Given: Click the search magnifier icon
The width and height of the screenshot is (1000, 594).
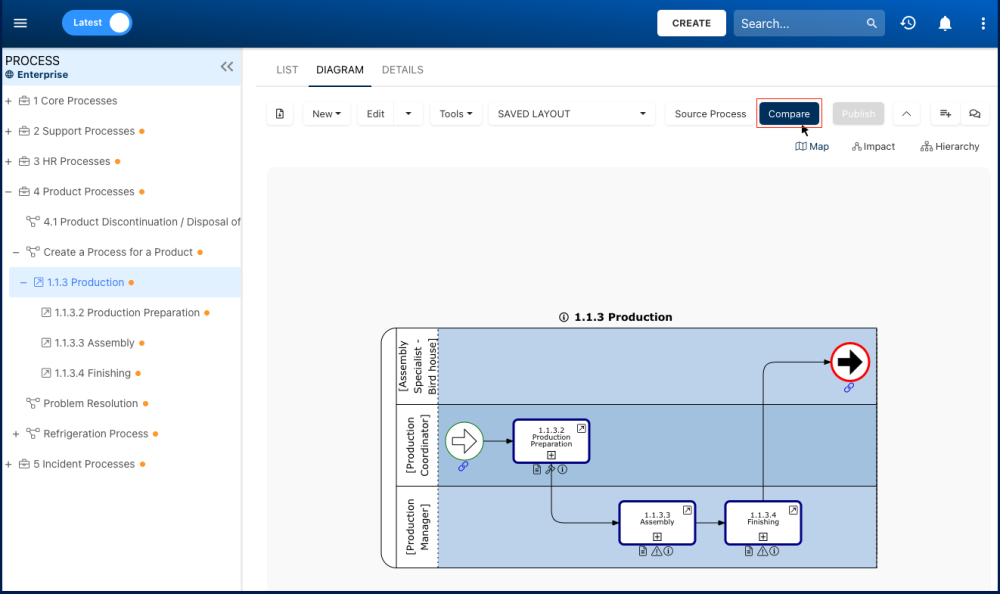Looking at the screenshot, I should [x=871, y=24].
